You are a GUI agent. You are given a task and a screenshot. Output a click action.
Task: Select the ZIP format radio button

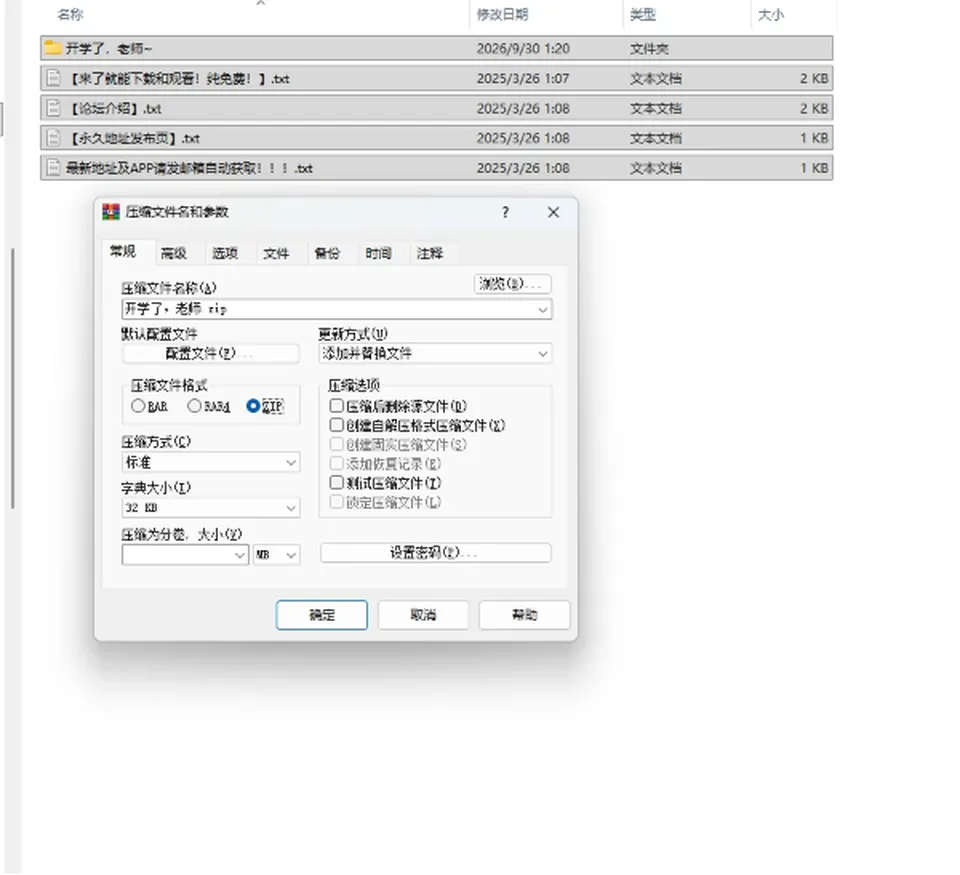(x=253, y=406)
